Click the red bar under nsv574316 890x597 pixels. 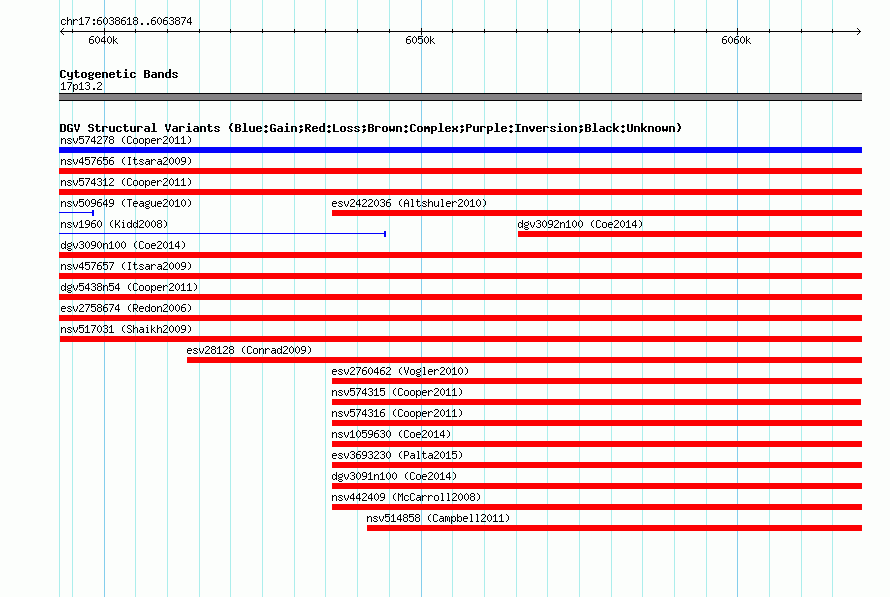click(597, 423)
